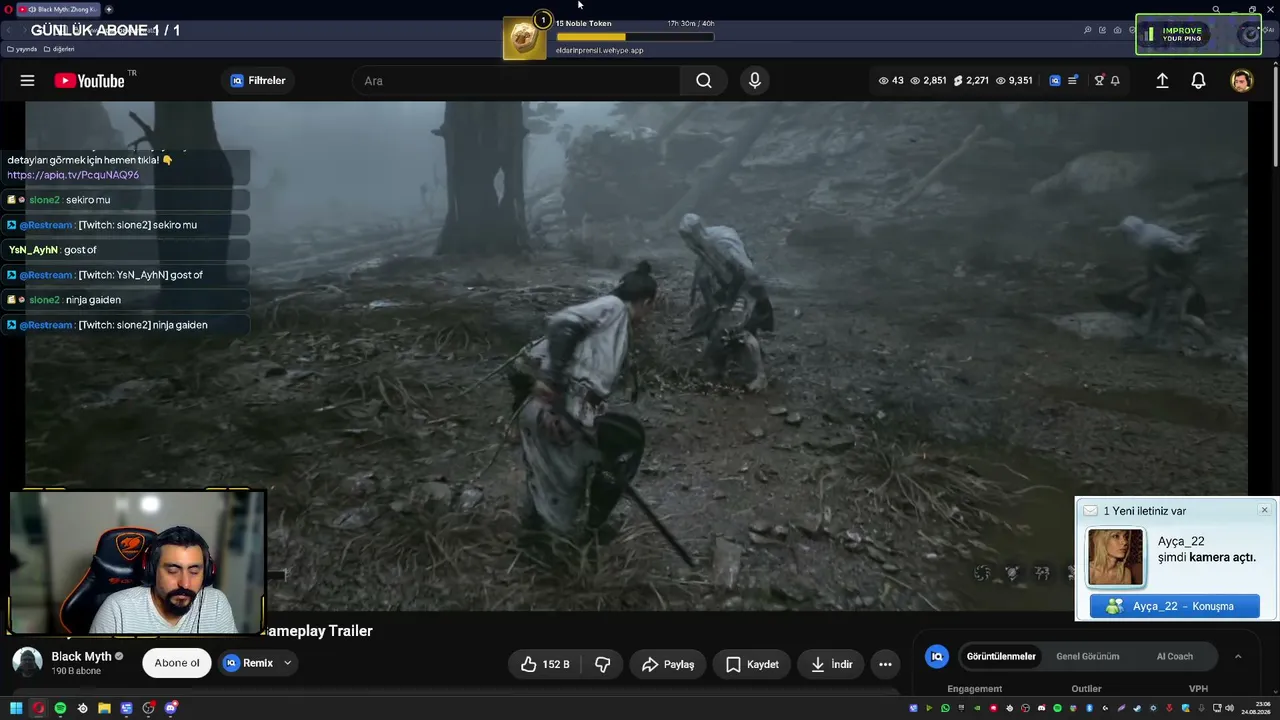This screenshot has height=720, width=1280.
Task: Open the Black Myth channel avatar
Action: click(x=27, y=662)
